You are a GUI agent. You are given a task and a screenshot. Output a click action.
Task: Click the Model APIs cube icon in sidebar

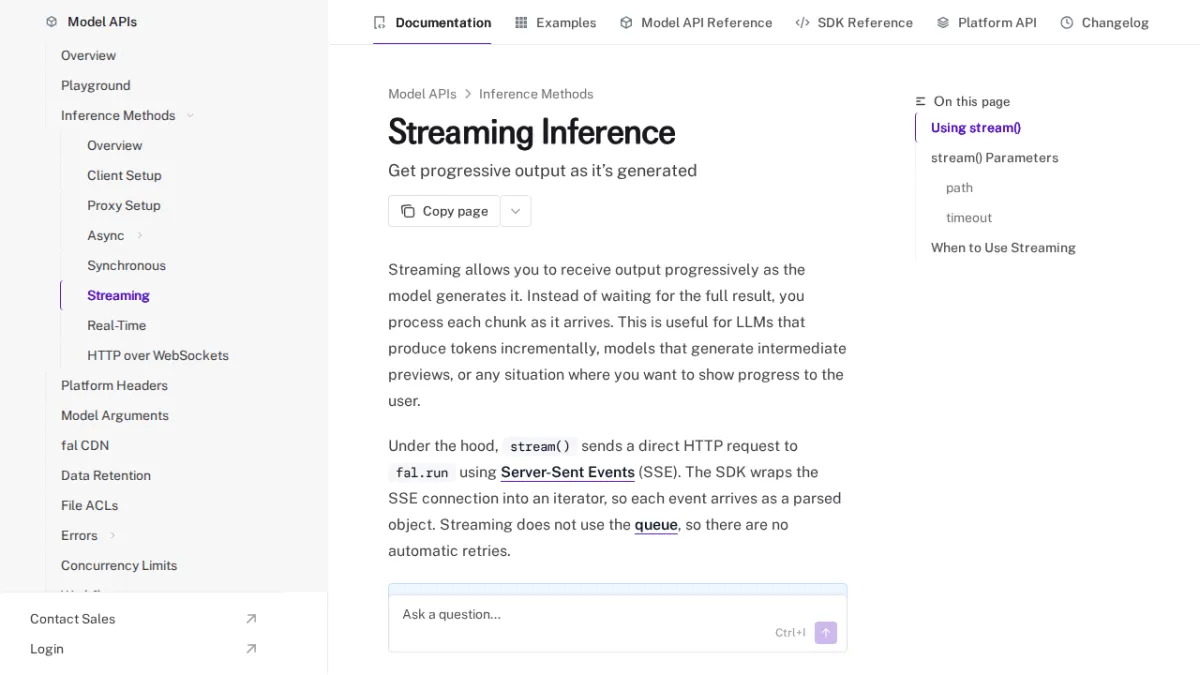[52, 22]
